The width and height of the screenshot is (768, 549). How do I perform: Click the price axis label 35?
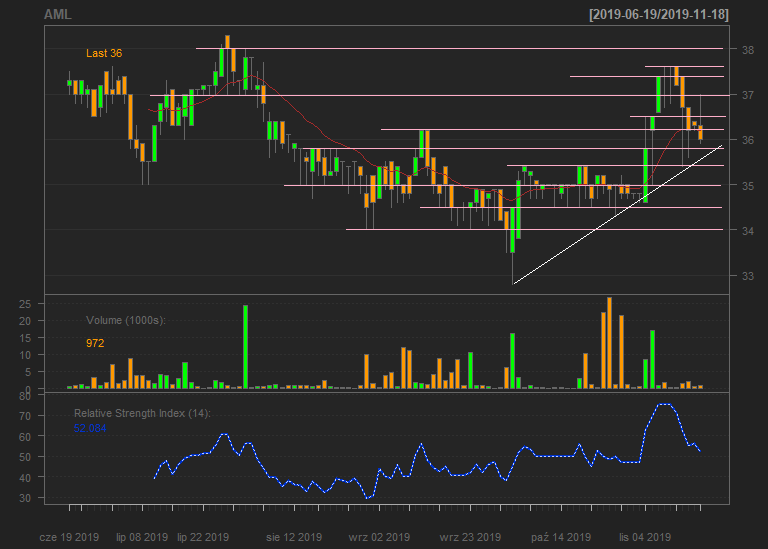pos(748,186)
